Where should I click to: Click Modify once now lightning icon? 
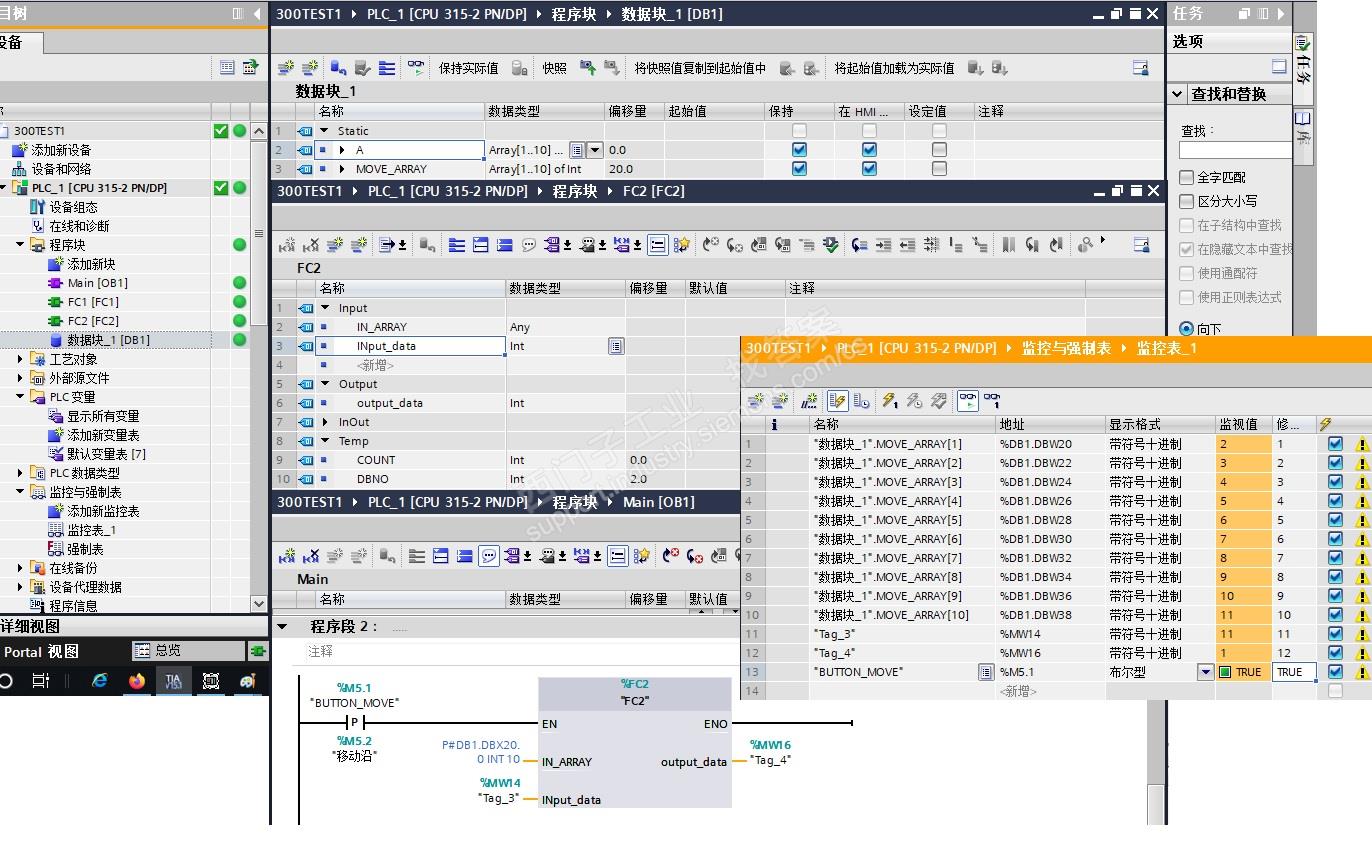click(x=890, y=401)
